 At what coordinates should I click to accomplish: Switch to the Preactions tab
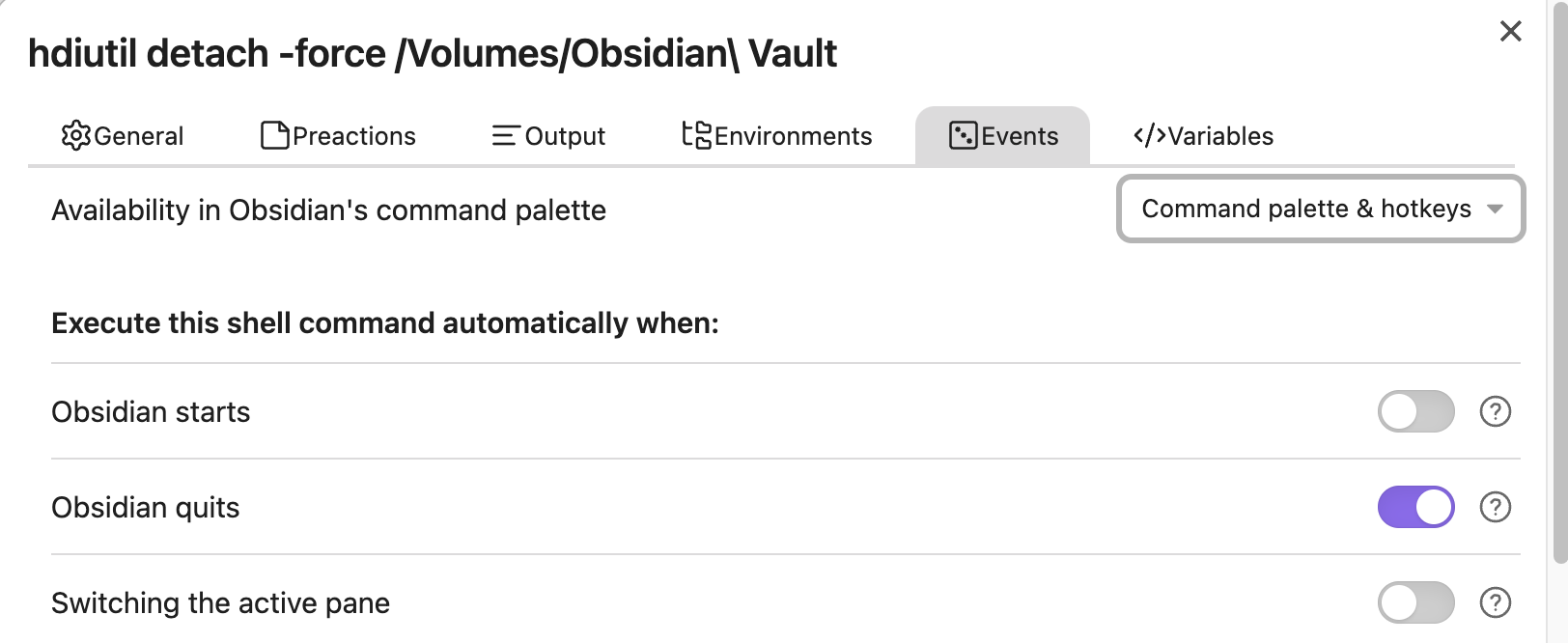point(339,136)
